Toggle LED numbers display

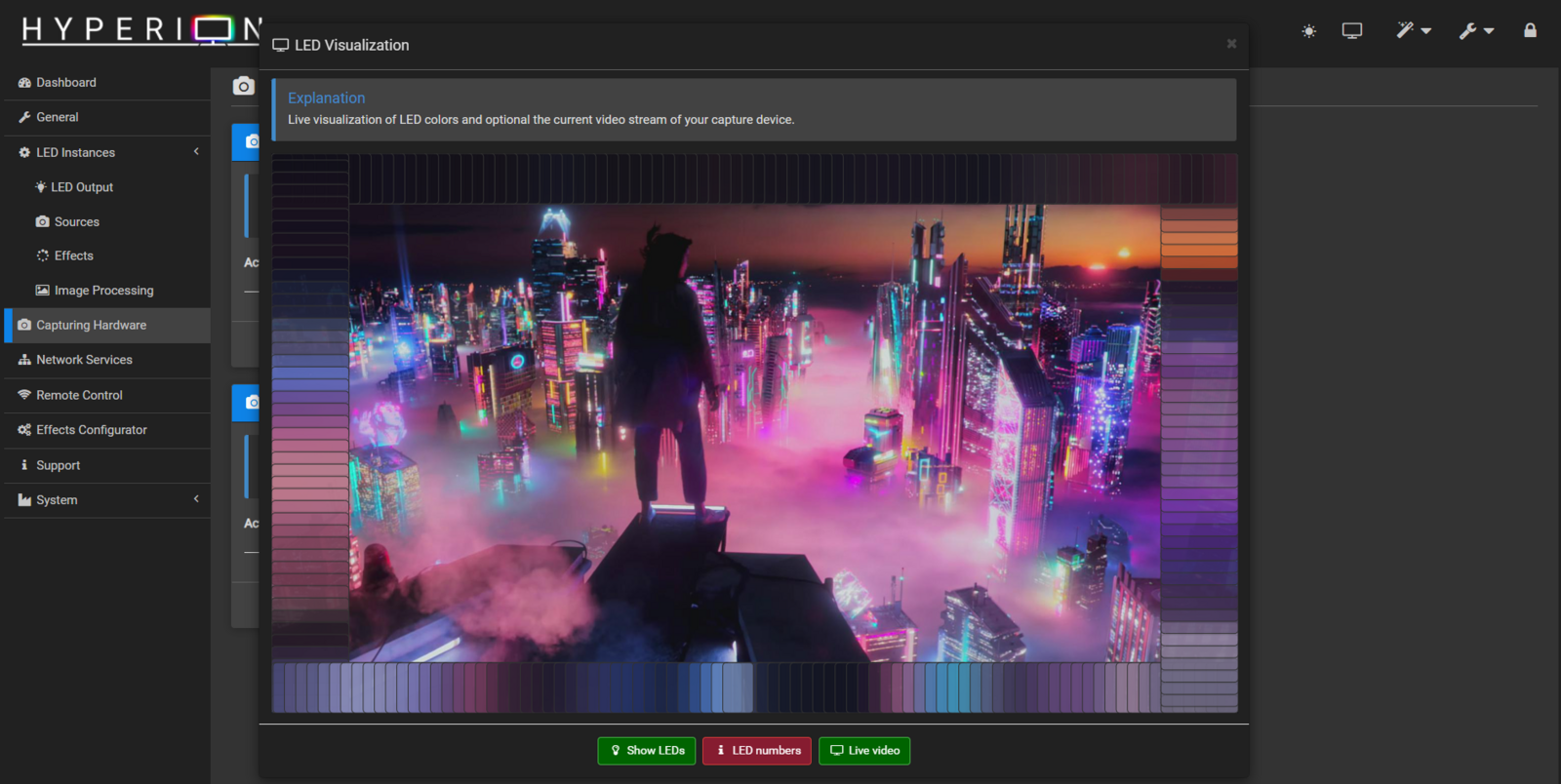click(757, 751)
